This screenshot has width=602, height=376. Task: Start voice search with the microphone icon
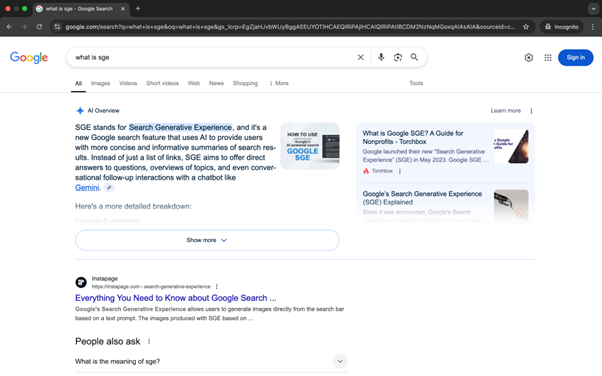tap(381, 57)
